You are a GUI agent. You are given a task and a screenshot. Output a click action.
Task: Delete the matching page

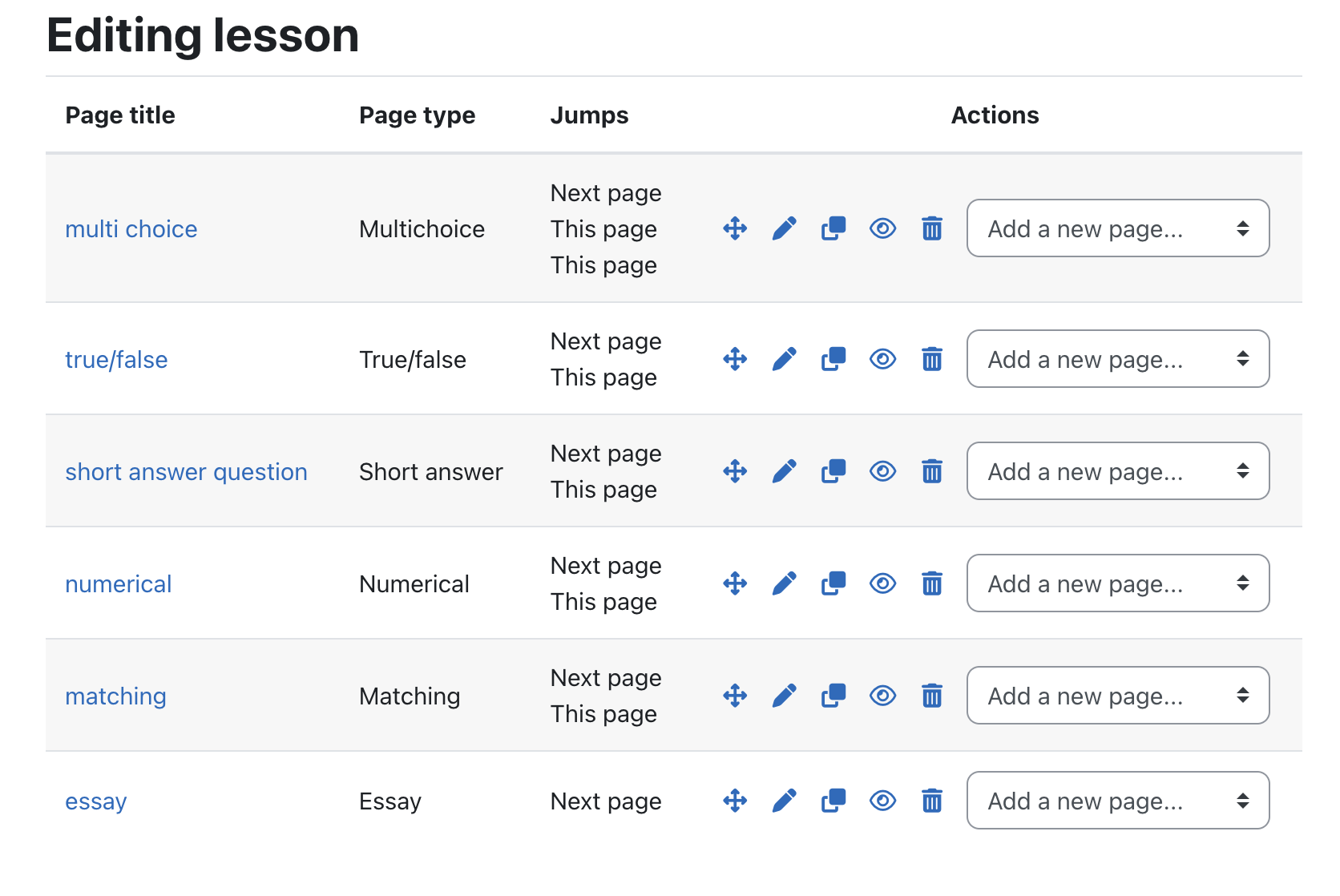point(932,696)
